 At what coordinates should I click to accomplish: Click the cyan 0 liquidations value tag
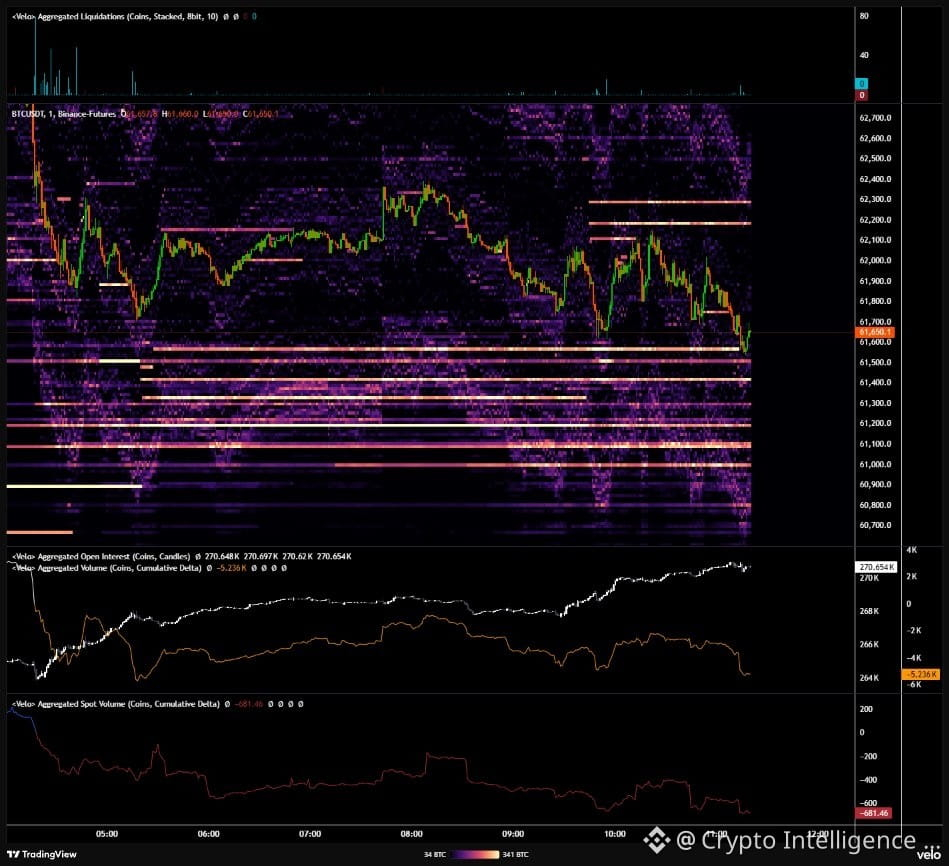[x=862, y=84]
